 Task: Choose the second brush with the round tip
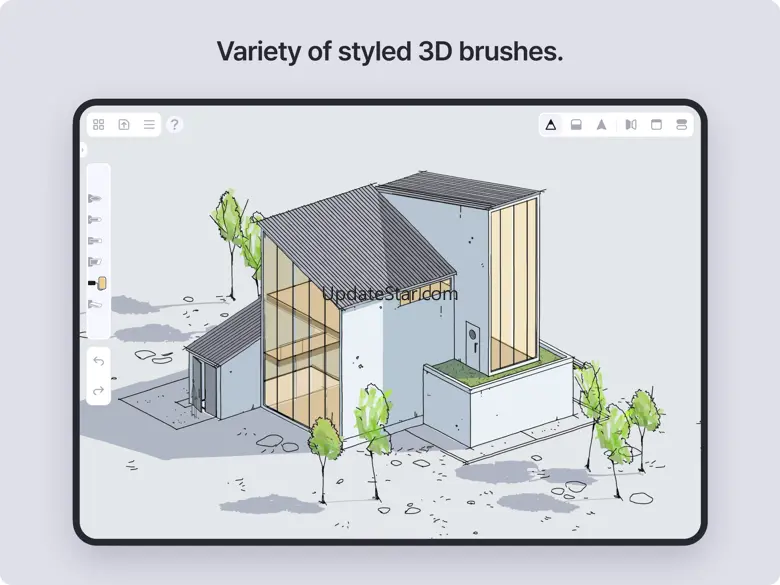click(x=95, y=219)
